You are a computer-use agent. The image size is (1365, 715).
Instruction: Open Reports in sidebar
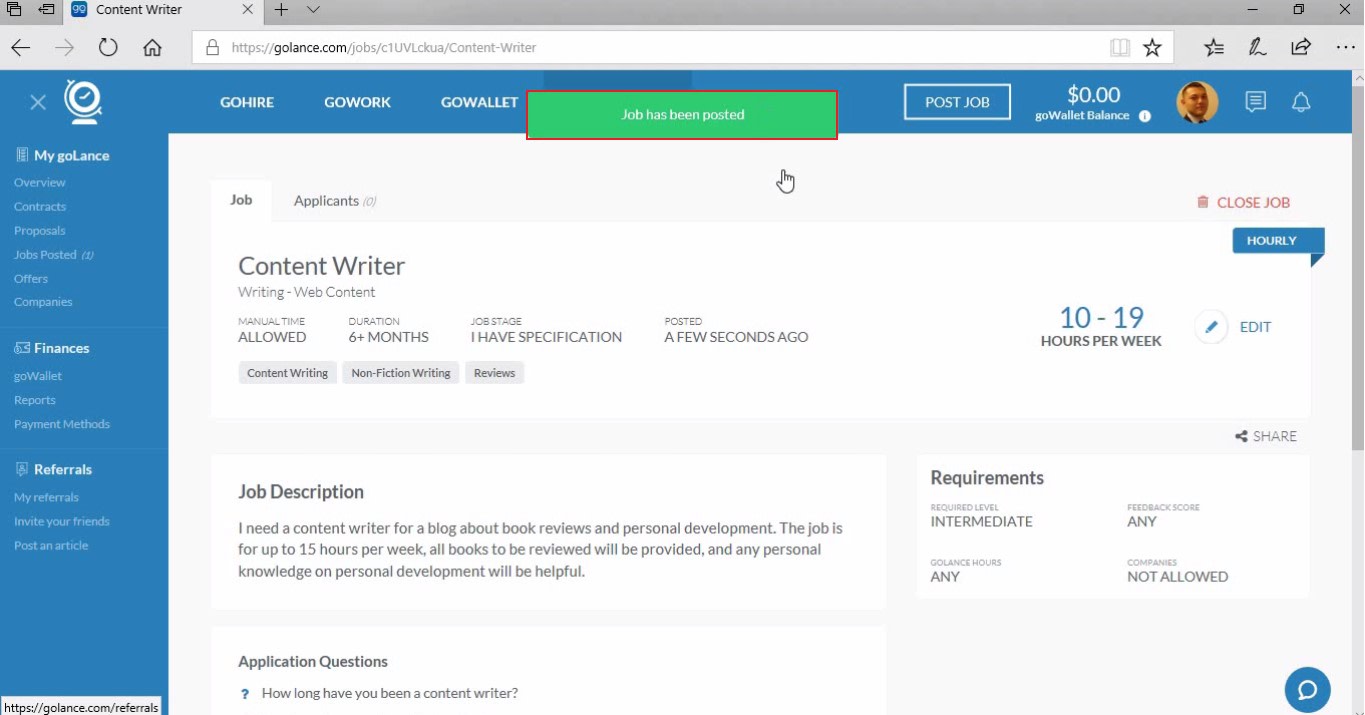pyautogui.click(x=35, y=400)
